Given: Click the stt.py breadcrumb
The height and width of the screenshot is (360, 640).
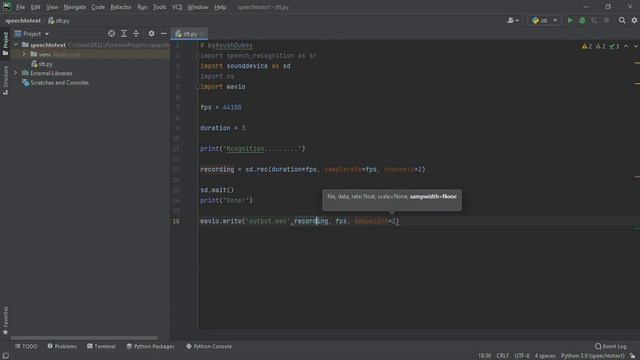Looking at the screenshot, I should 59,20.
